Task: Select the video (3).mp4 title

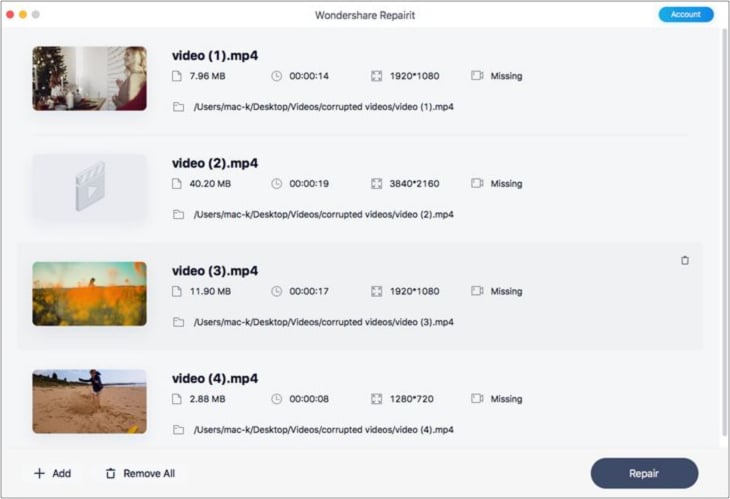Action: tap(215, 270)
